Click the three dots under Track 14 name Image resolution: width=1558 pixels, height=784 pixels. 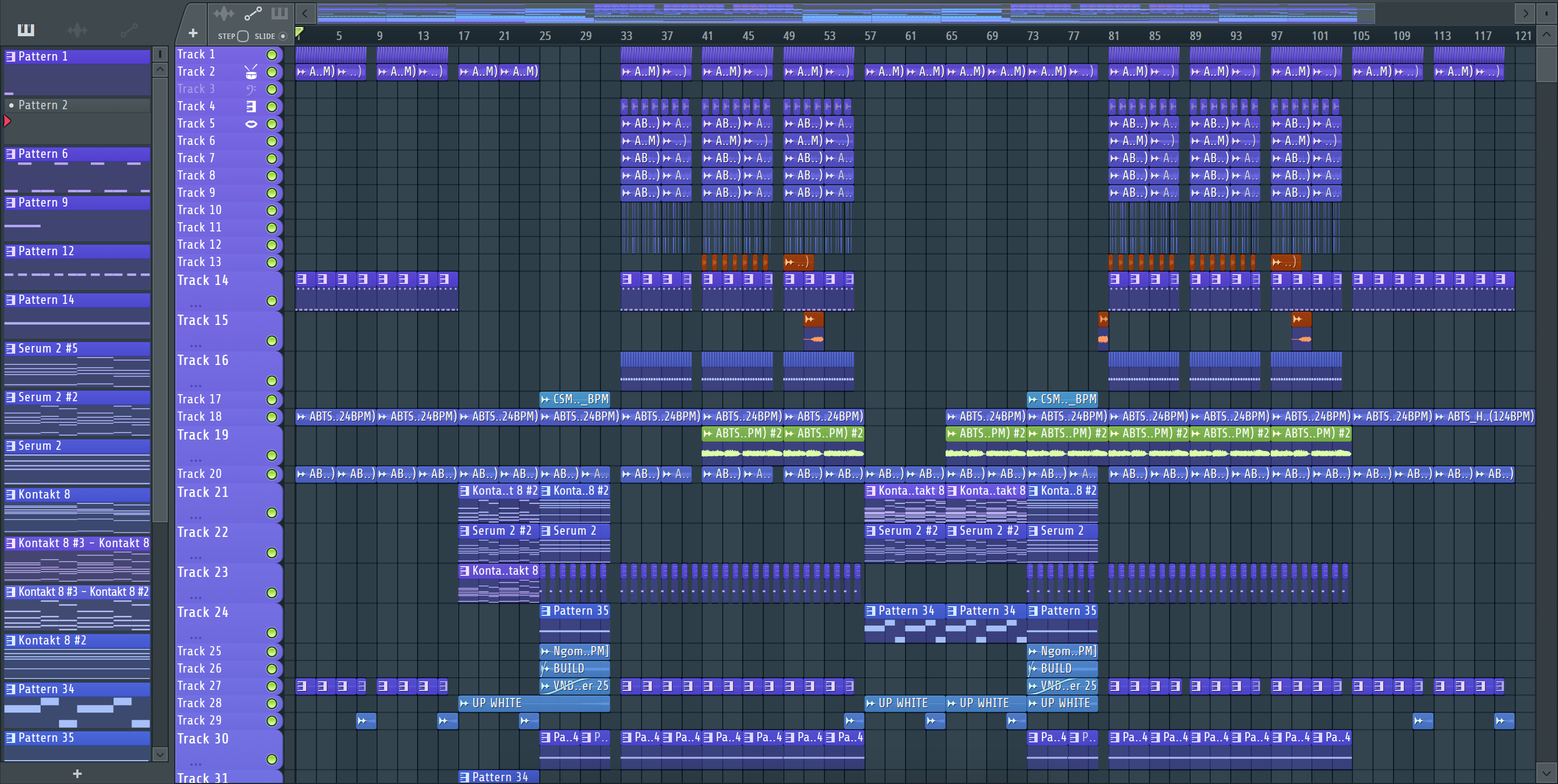[196, 306]
